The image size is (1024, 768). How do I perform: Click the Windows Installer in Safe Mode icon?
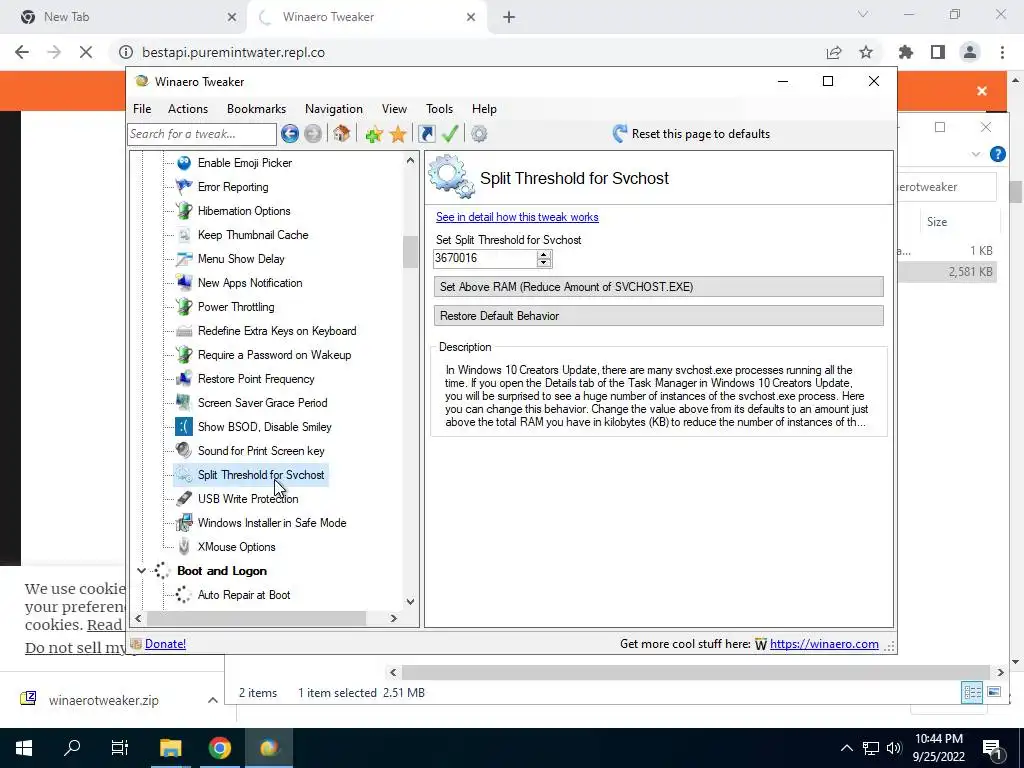pos(184,522)
